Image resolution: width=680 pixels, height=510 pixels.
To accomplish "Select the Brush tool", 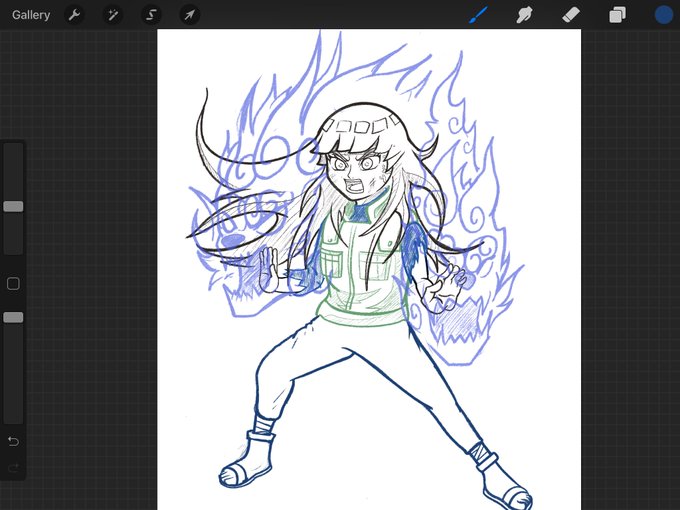I will click(x=479, y=15).
